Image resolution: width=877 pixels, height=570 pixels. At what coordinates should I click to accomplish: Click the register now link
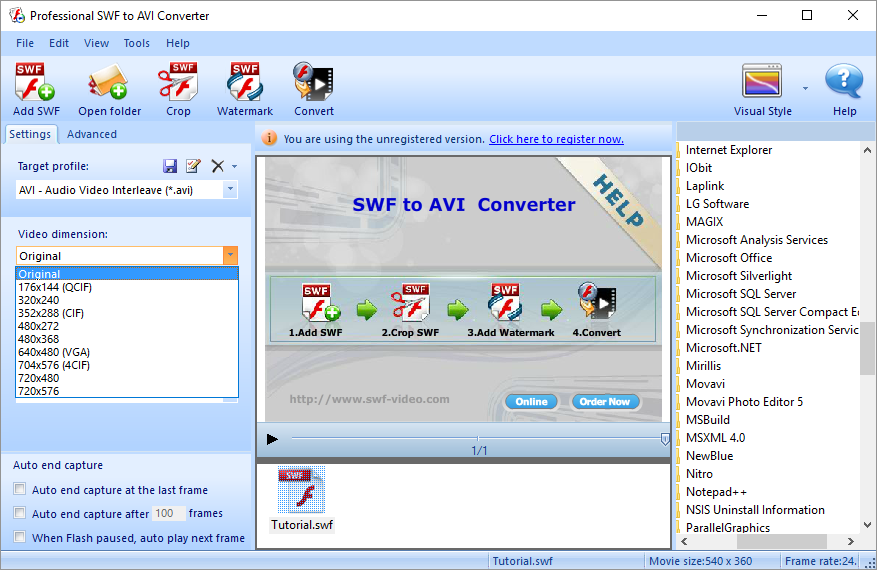[556, 139]
